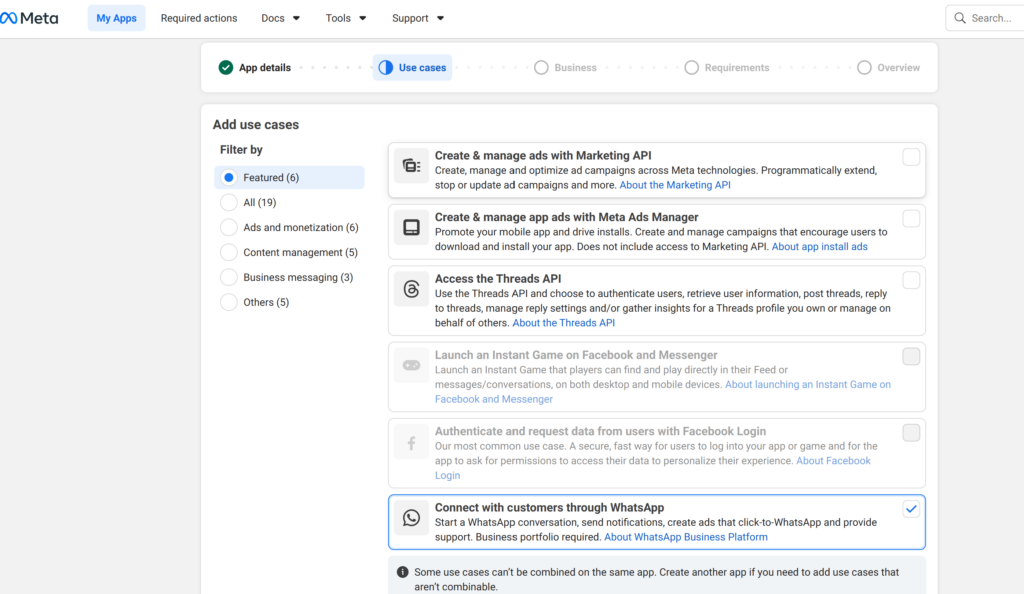The image size is (1024, 594).
Task: Click the 'Add use cases' heading
Action: (x=256, y=125)
